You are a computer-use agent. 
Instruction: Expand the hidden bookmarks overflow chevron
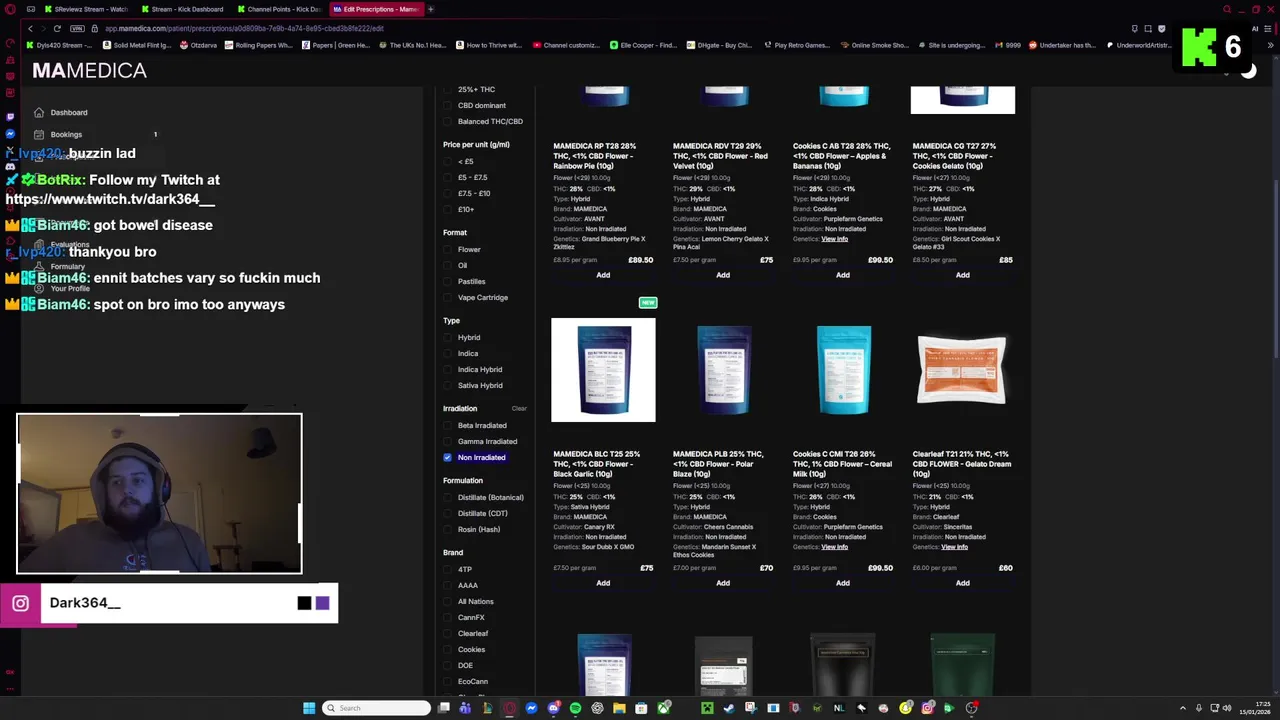tap(1272, 45)
